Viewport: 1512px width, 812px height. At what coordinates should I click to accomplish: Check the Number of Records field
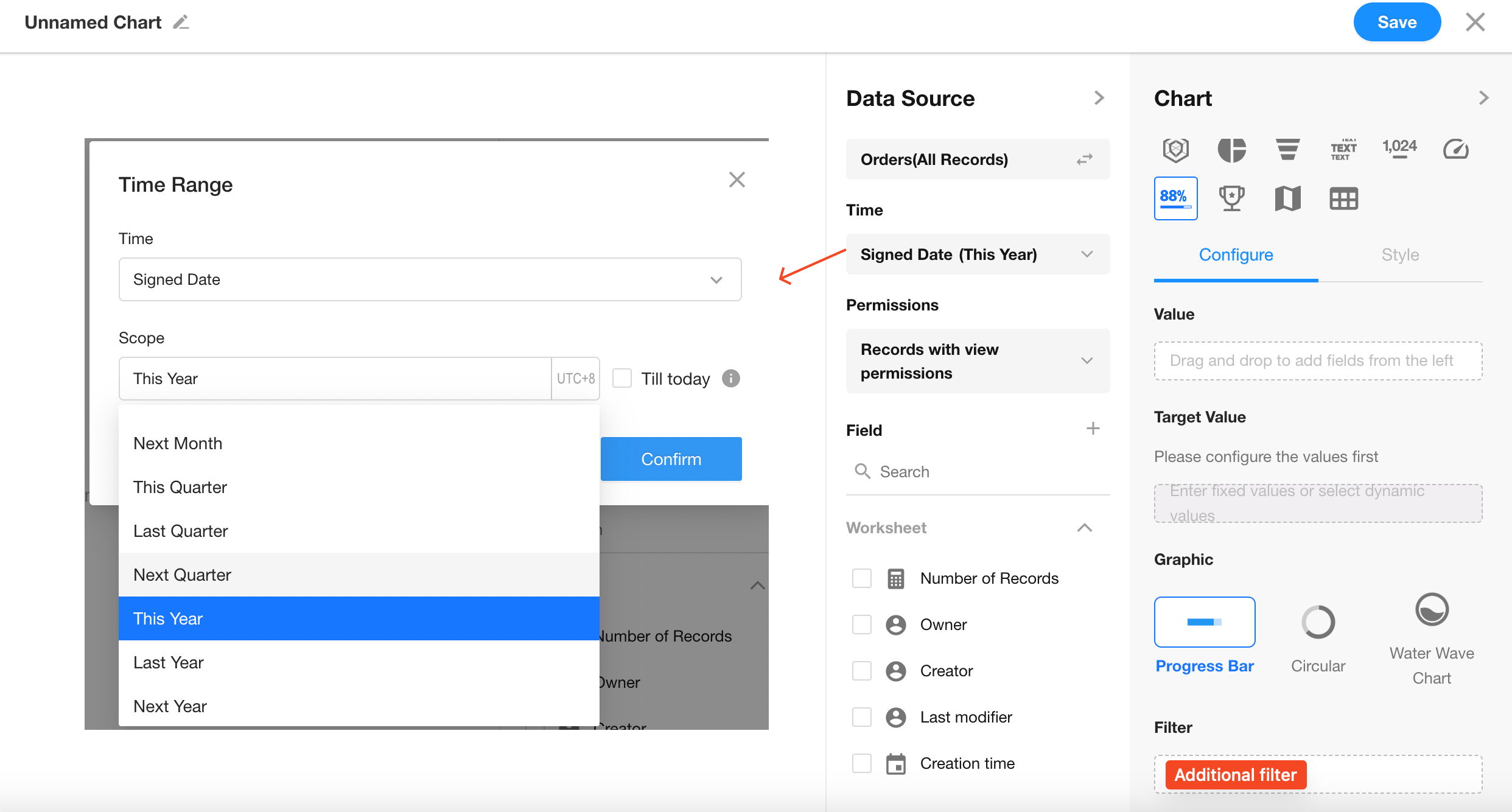pyautogui.click(x=862, y=578)
